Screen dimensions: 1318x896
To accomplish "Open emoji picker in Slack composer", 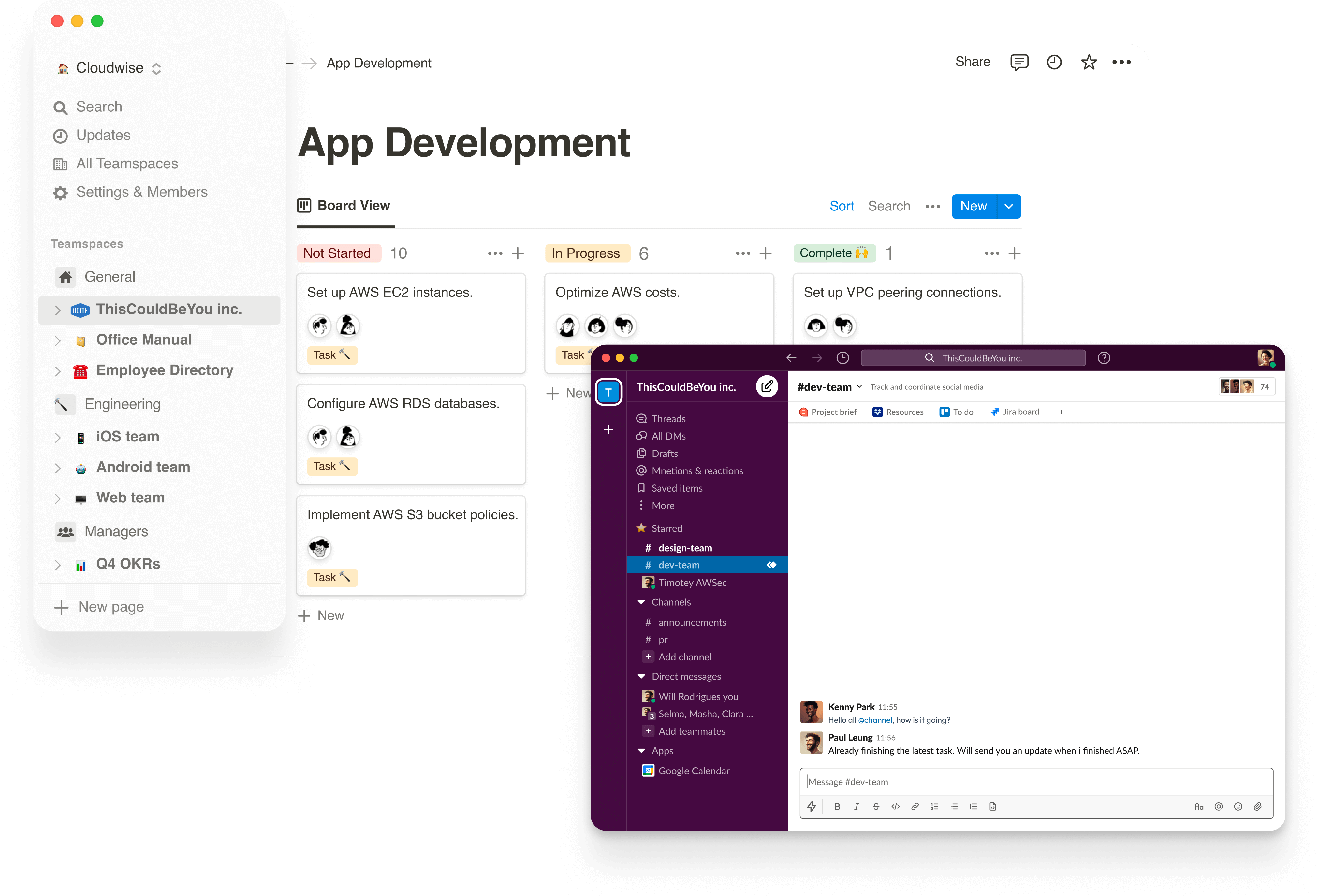I will pos(1238,806).
